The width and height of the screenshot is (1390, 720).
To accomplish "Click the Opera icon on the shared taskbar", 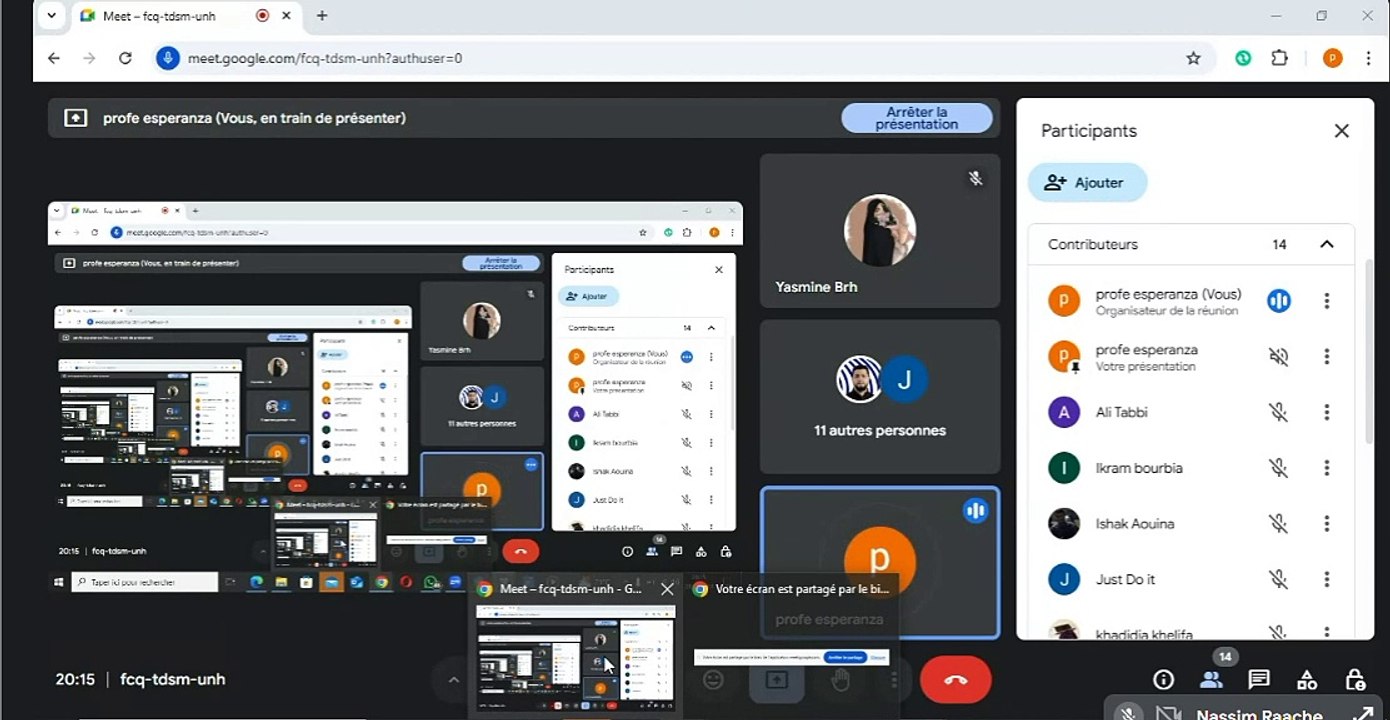I will tap(406, 581).
